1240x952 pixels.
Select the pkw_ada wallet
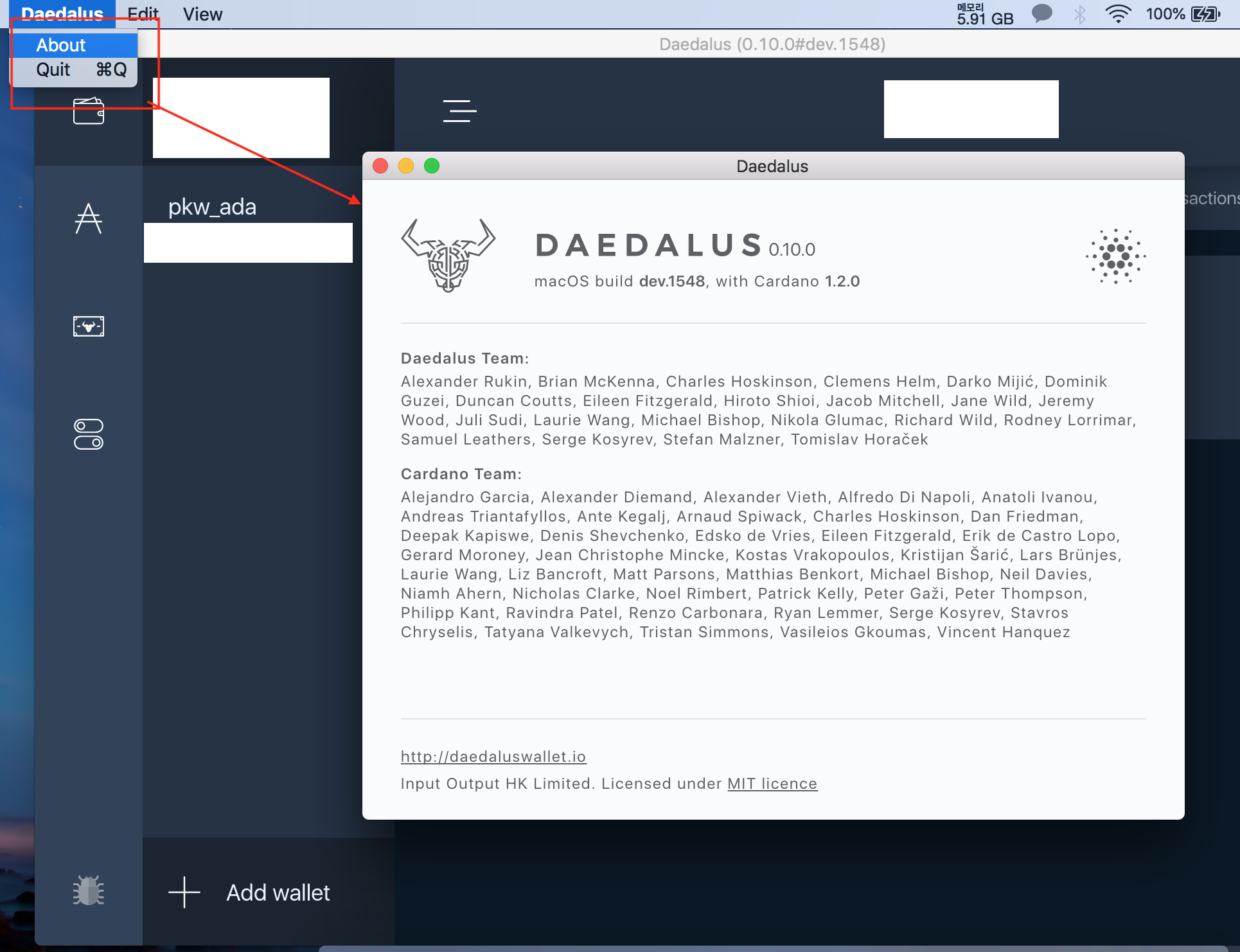point(212,207)
